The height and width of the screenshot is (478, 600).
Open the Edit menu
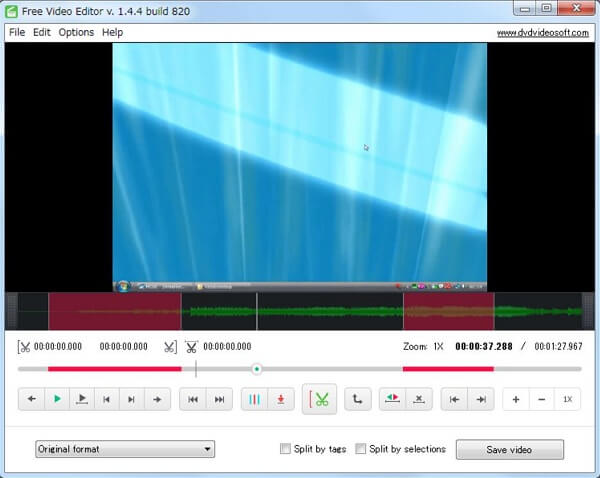(42, 32)
